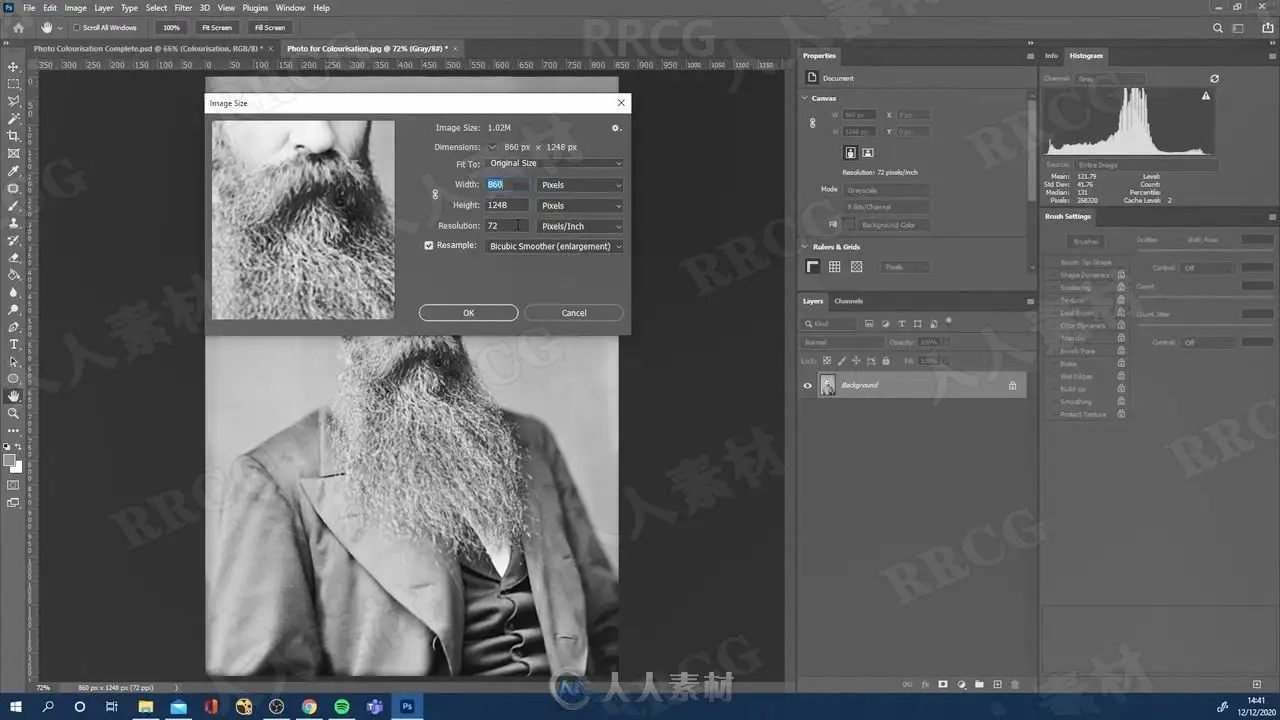Click the Fill Screen button

(269, 27)
